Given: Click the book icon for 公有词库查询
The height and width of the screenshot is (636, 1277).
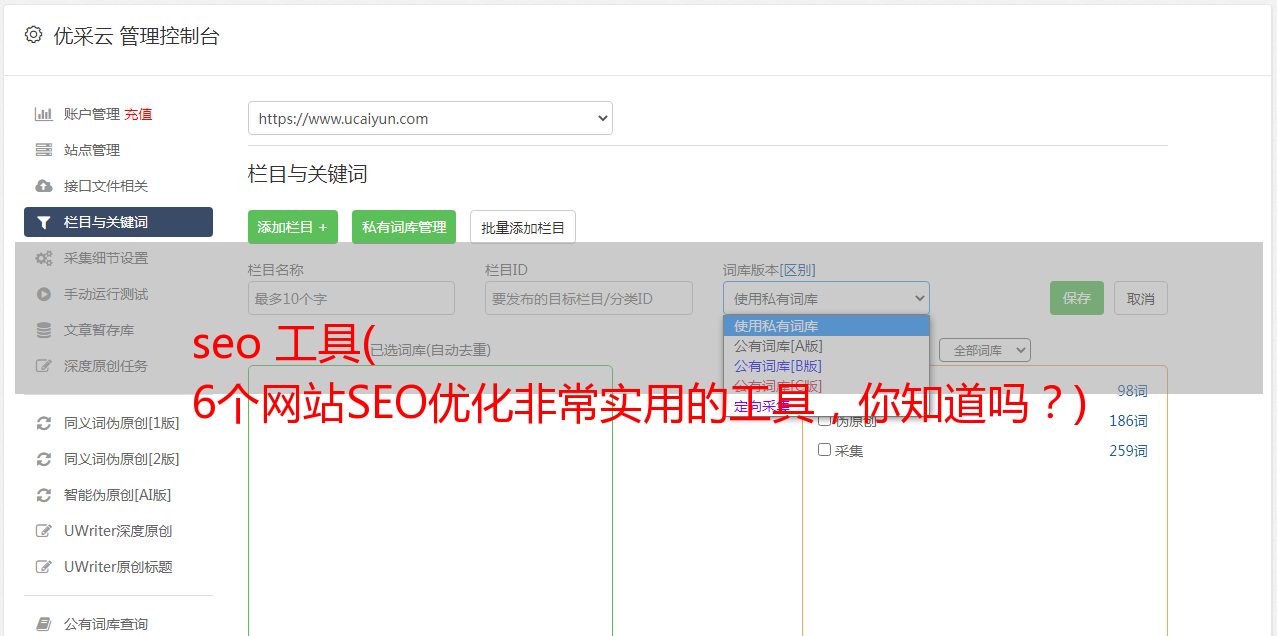Looking at the screenshot, I should click(44, 624).
